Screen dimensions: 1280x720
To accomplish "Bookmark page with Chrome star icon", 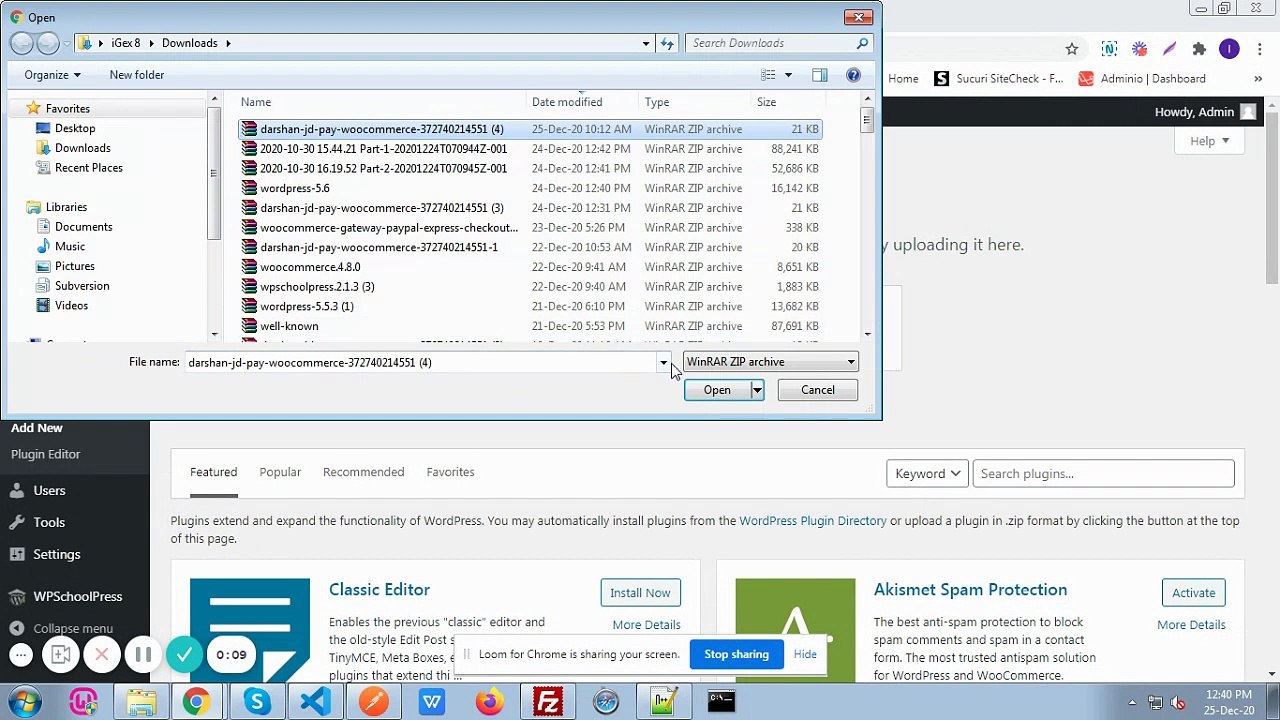I will tap(1072, 49).
